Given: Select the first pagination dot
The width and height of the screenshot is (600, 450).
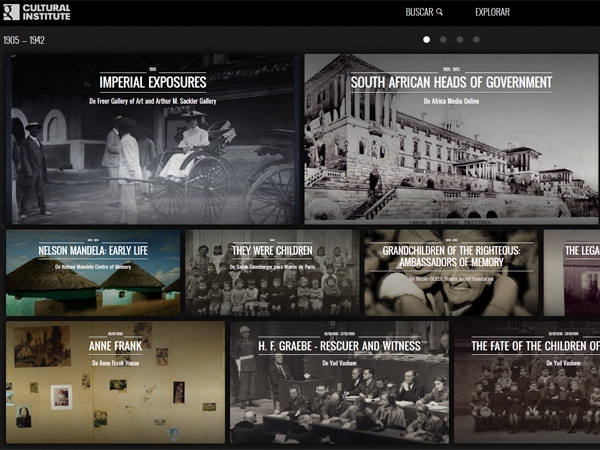Looking at the screenshot, I should click(x=427, y=40).
